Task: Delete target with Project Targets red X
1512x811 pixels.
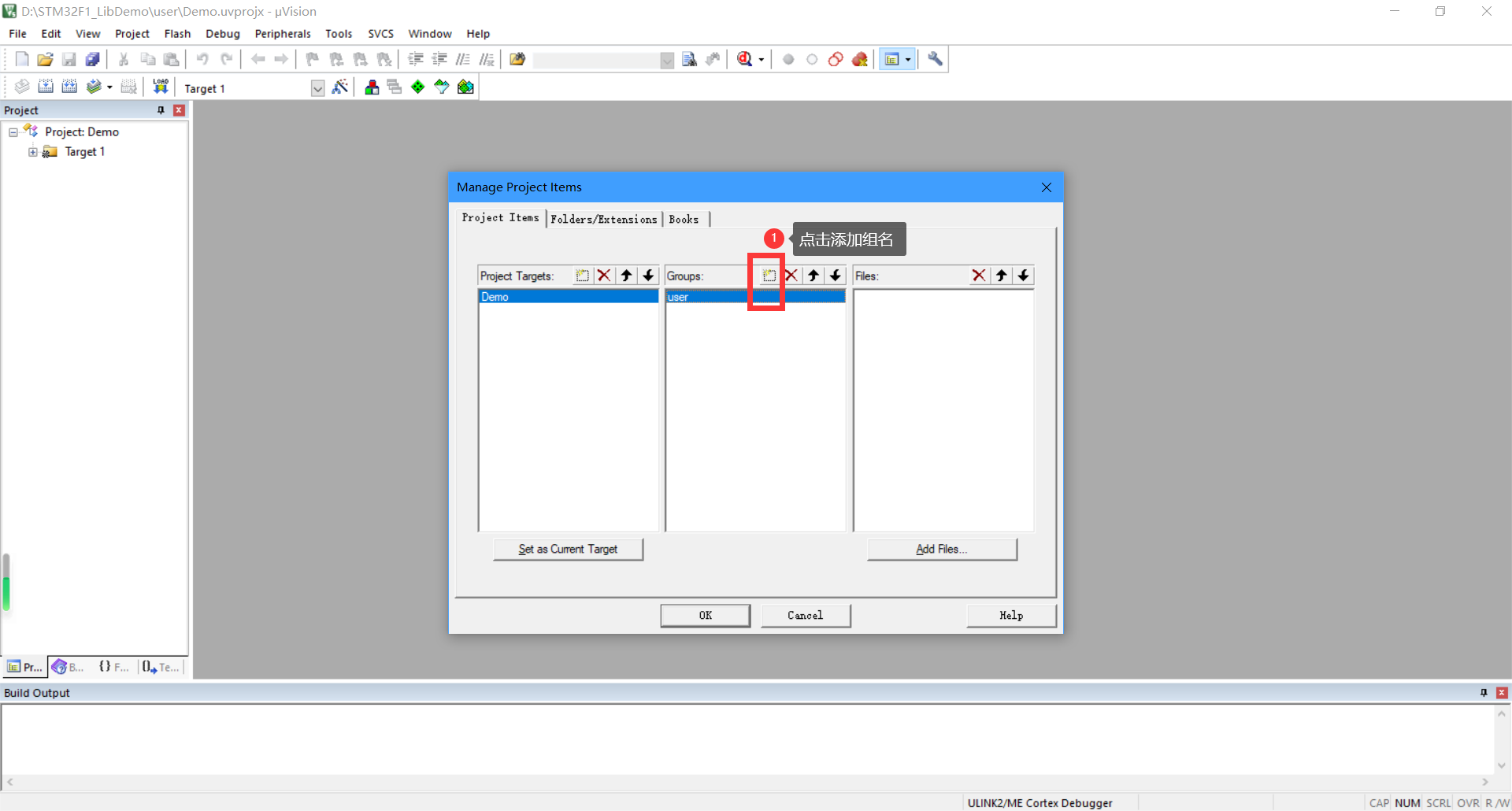Action: click(x=604, y=276)
